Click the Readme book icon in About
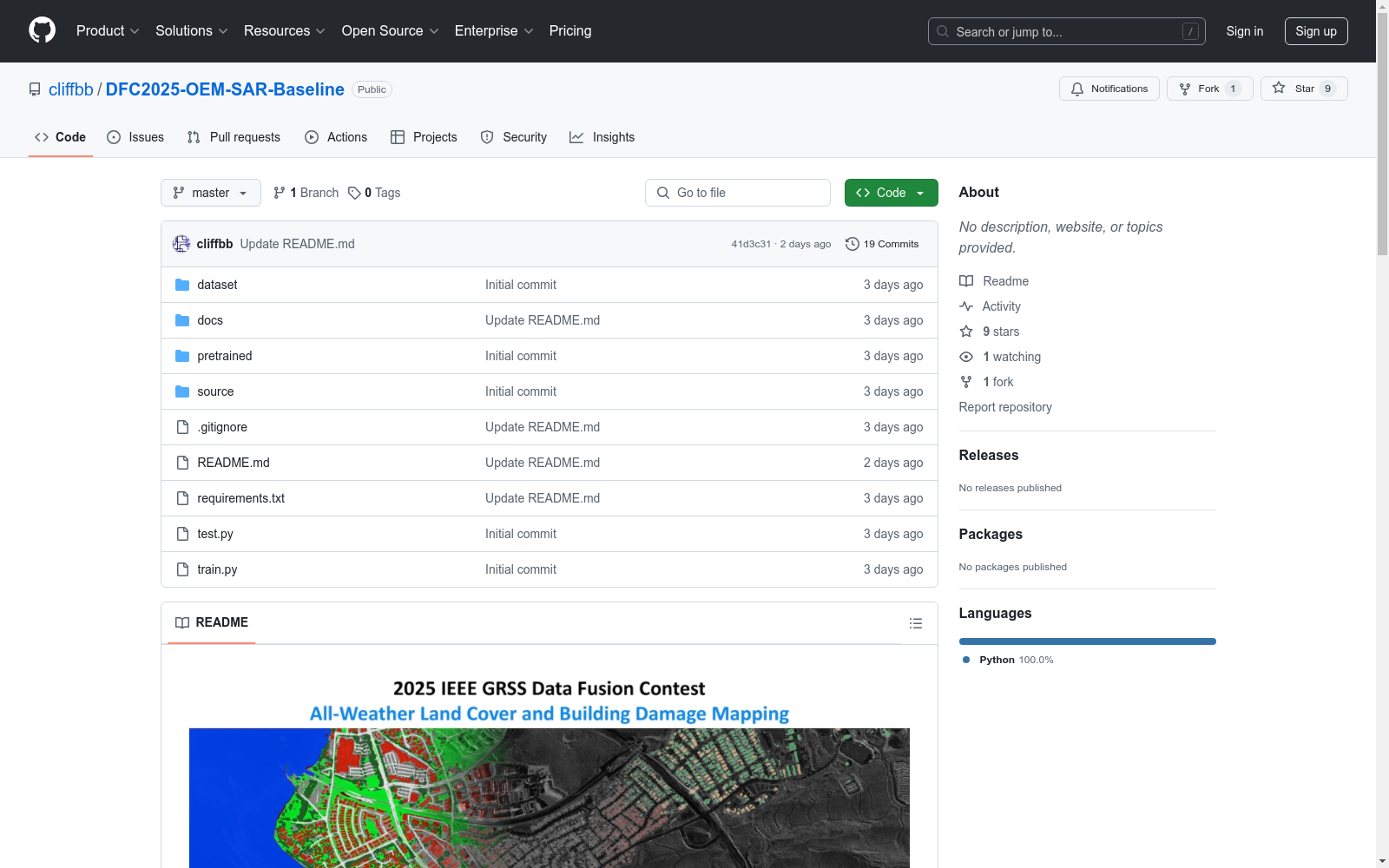Screen dimensions: 1389x868 click(x=966, y=280)
